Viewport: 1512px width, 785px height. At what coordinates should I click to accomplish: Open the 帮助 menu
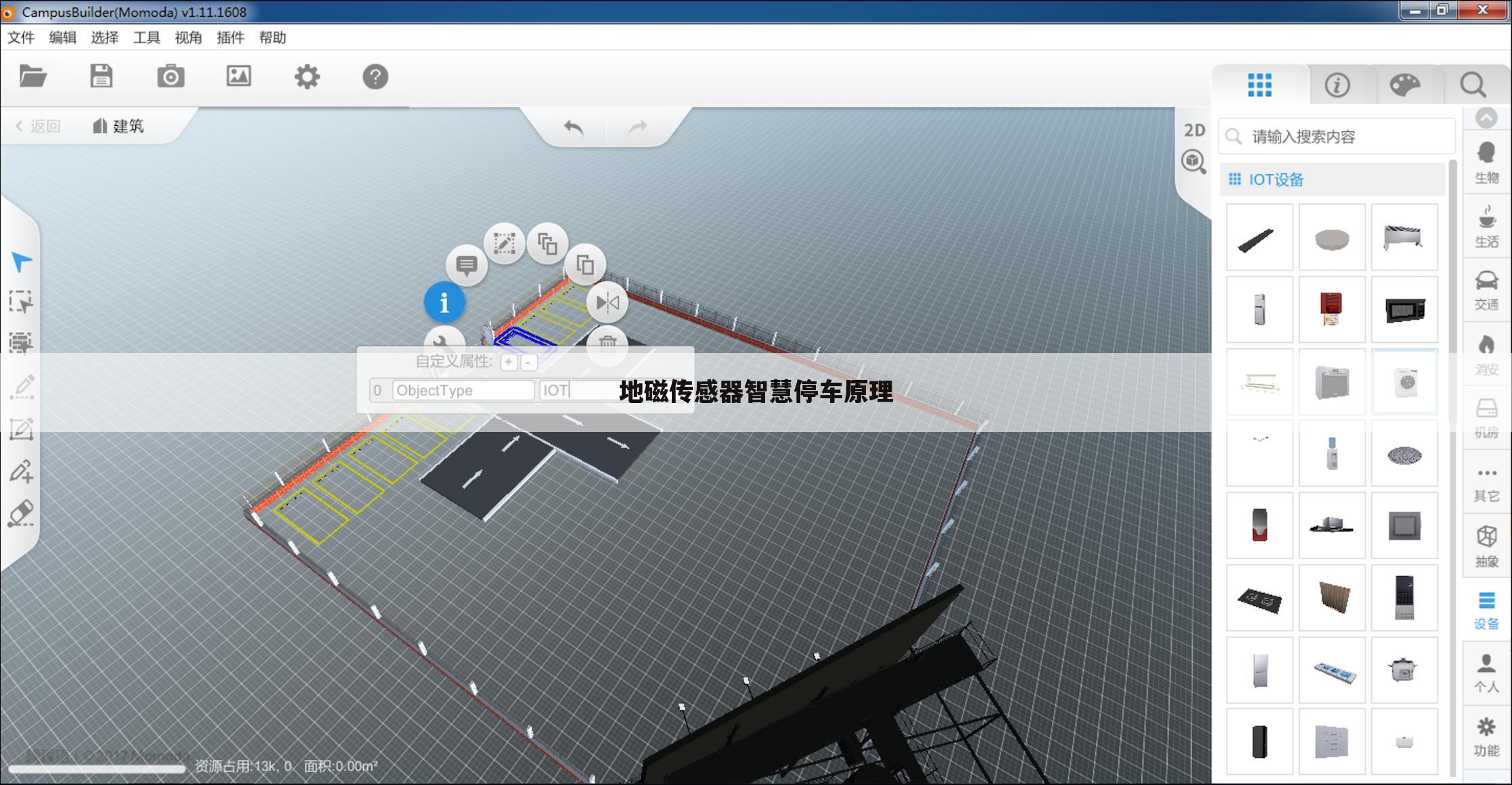coord(273,38)
